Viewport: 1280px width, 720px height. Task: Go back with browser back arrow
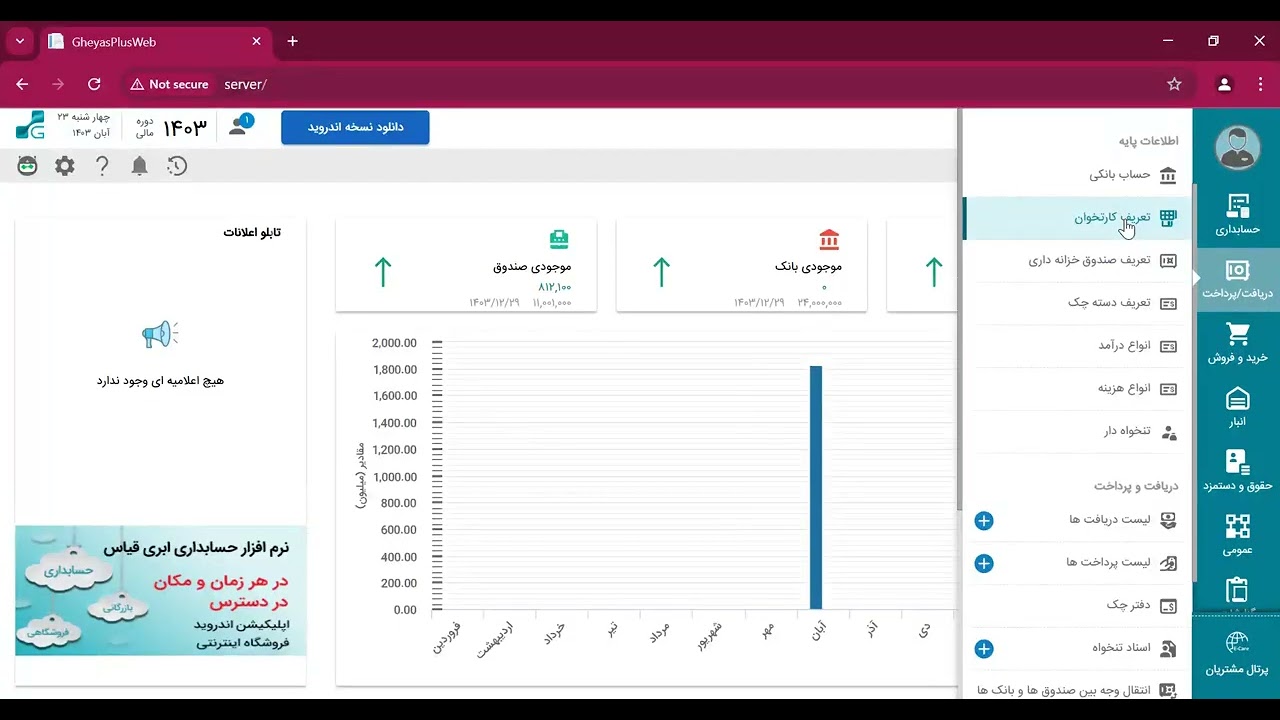22,85
